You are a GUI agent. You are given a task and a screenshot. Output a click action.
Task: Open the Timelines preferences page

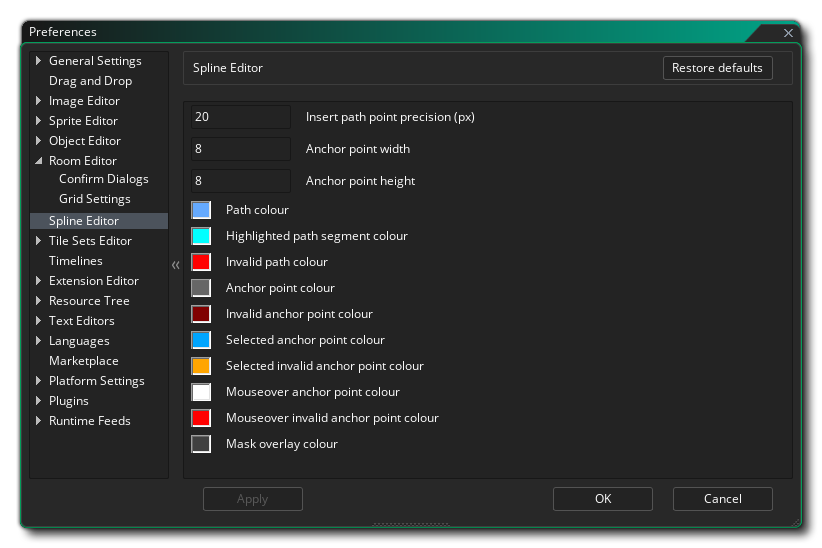pos(75,261)
